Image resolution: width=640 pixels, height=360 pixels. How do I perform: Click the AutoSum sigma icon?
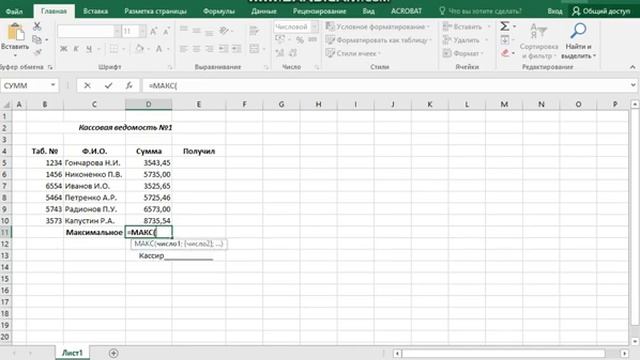coord(504,27)
